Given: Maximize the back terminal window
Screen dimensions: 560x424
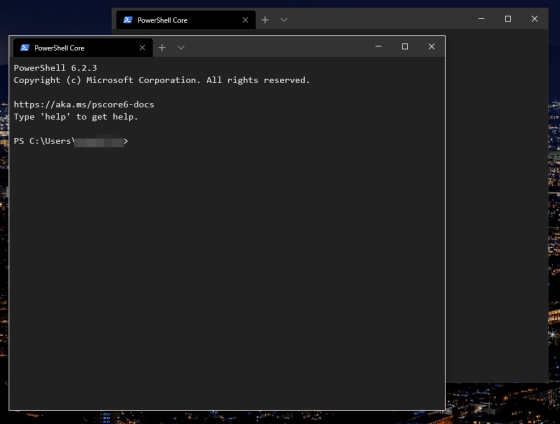Looking at the screenshot, I should tap(508, 19).
